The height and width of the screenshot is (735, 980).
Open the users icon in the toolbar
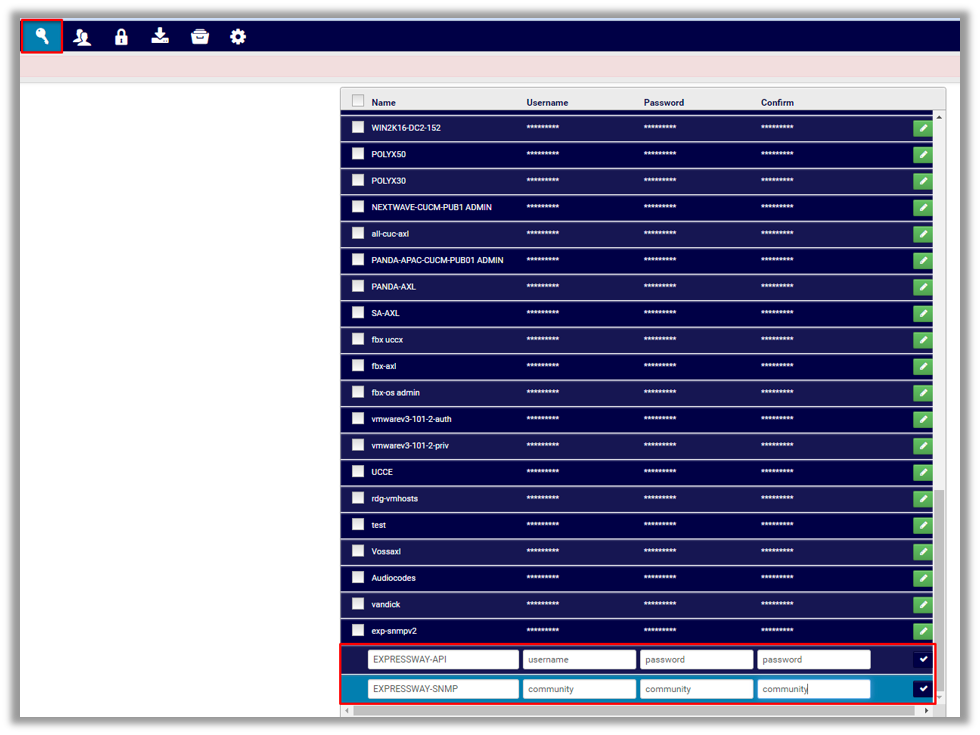81,36
